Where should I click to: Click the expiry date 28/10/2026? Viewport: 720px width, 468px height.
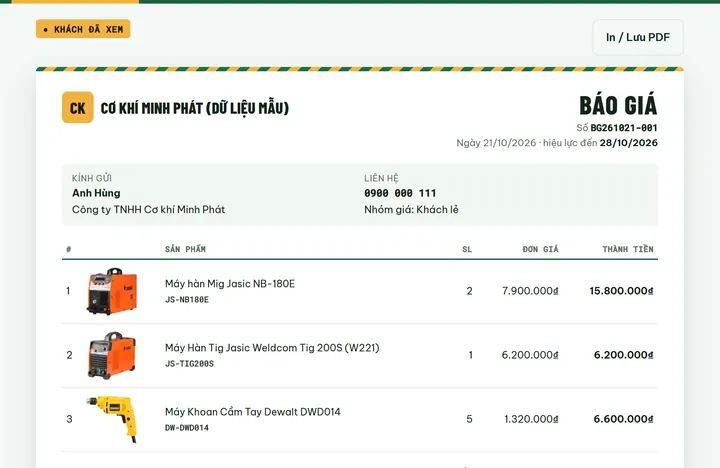pos(629,143)
